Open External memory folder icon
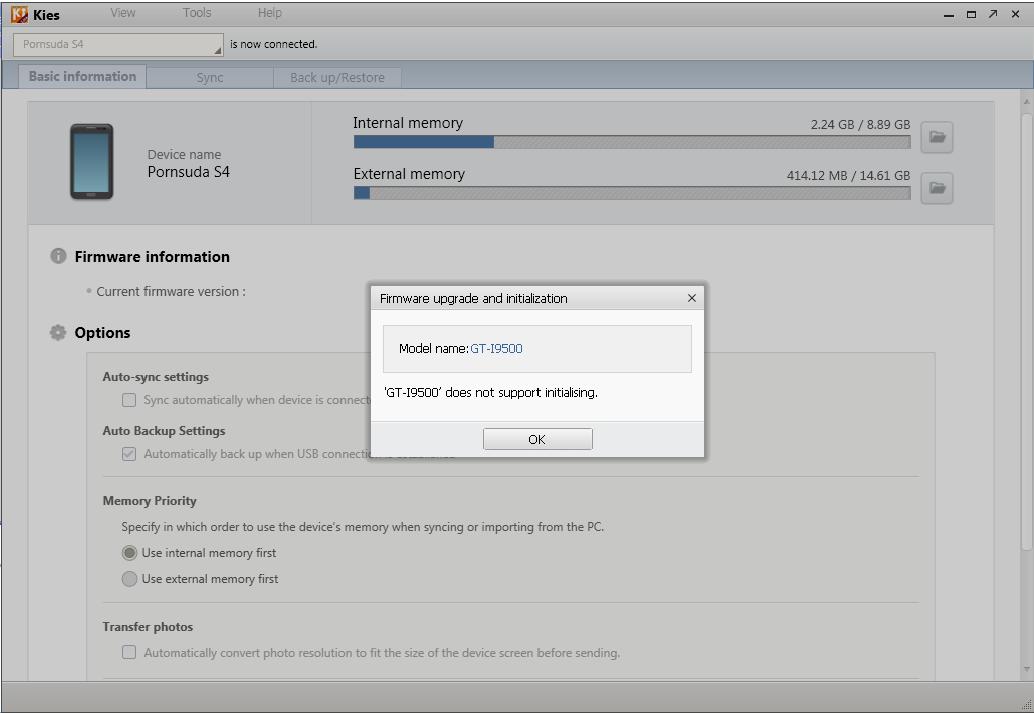 pos(936,189)
